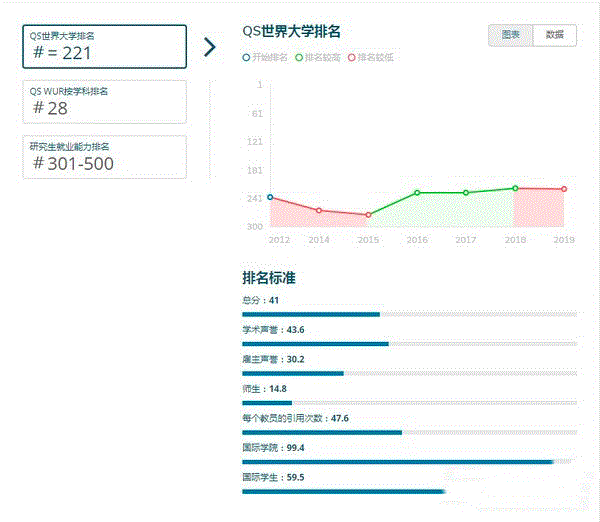Open the QS WUR按学科排名 #28 card
Image resolution: width=600 pixels, height=522 pixels.
(104, 102)
